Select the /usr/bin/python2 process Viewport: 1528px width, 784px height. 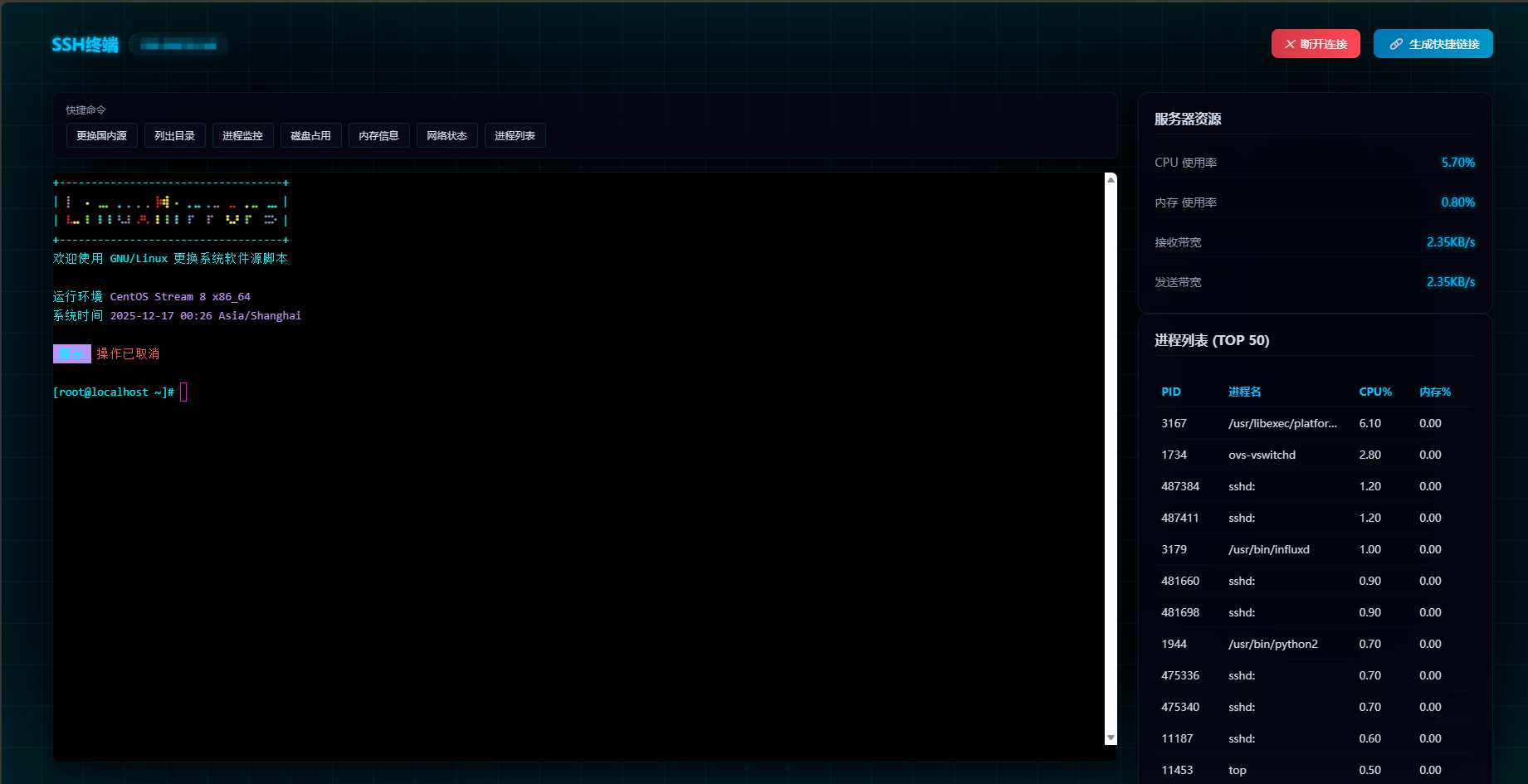point(1315,644)
